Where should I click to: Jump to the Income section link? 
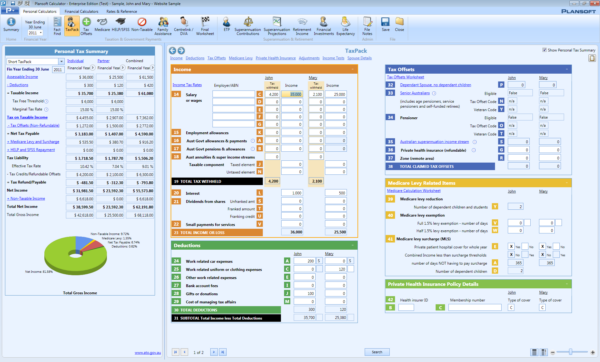coord(176,58)
